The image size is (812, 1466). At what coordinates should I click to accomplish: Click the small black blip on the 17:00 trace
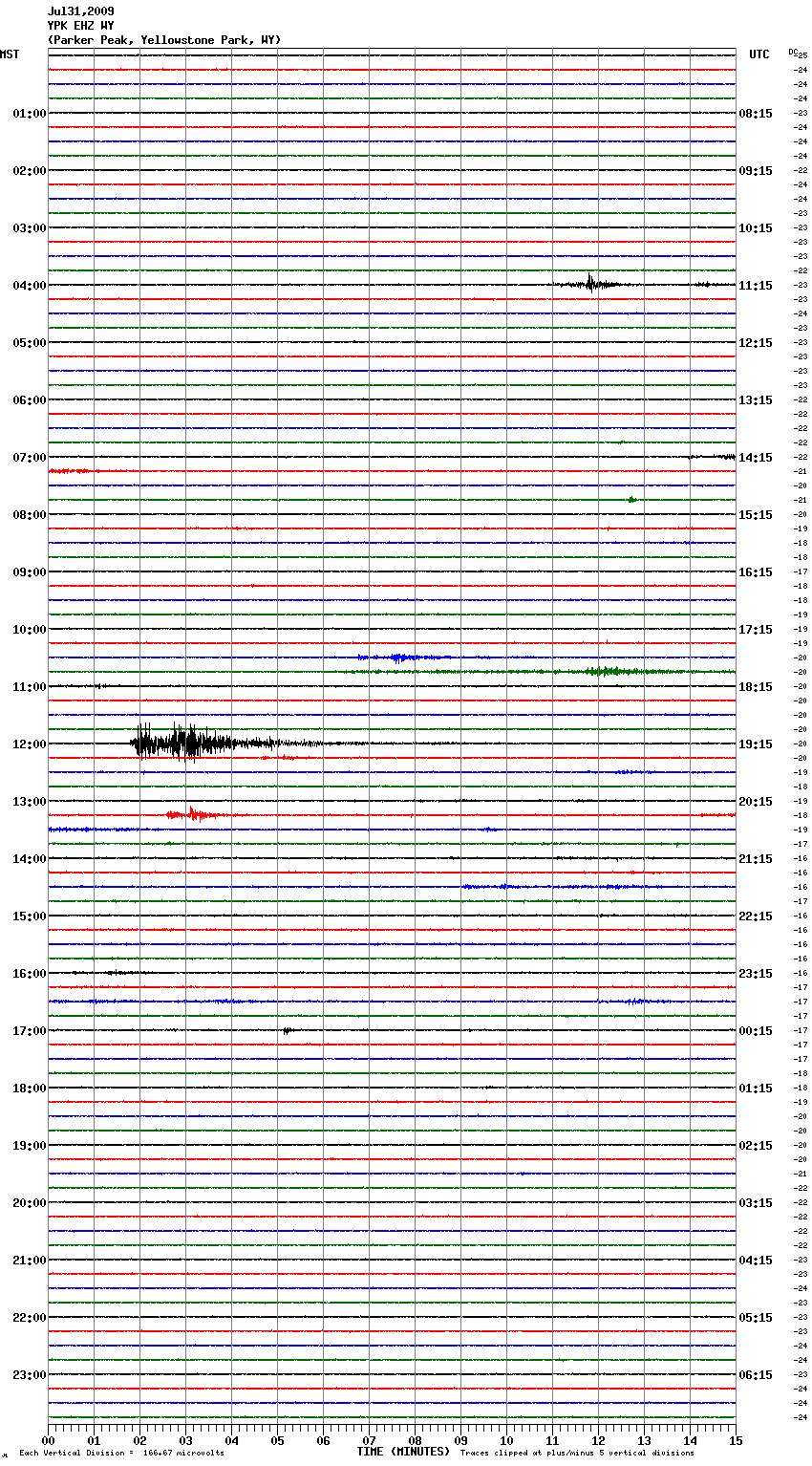click(287, 1030)
